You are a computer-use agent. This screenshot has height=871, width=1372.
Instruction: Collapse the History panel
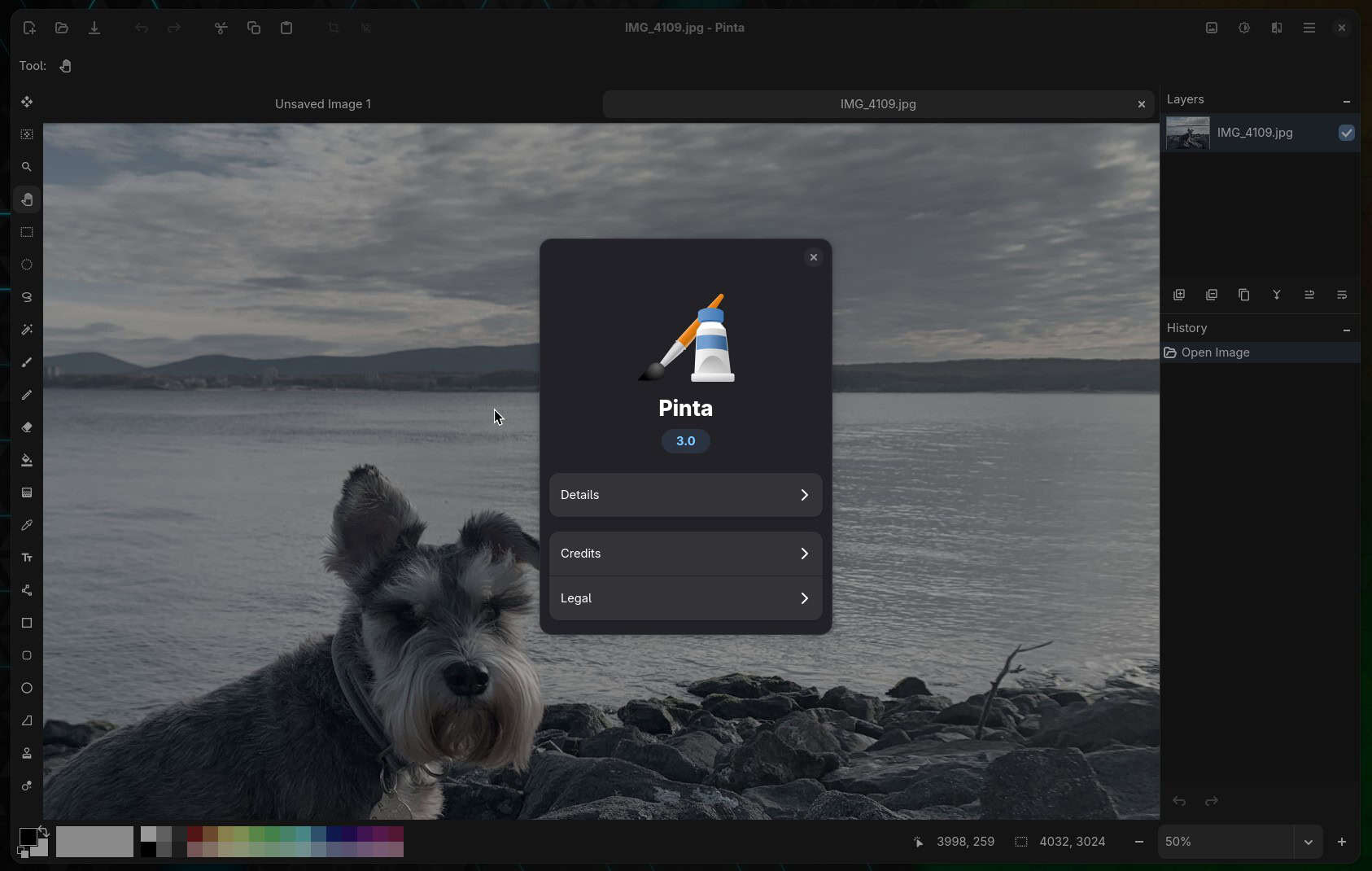pos(1346,329)
